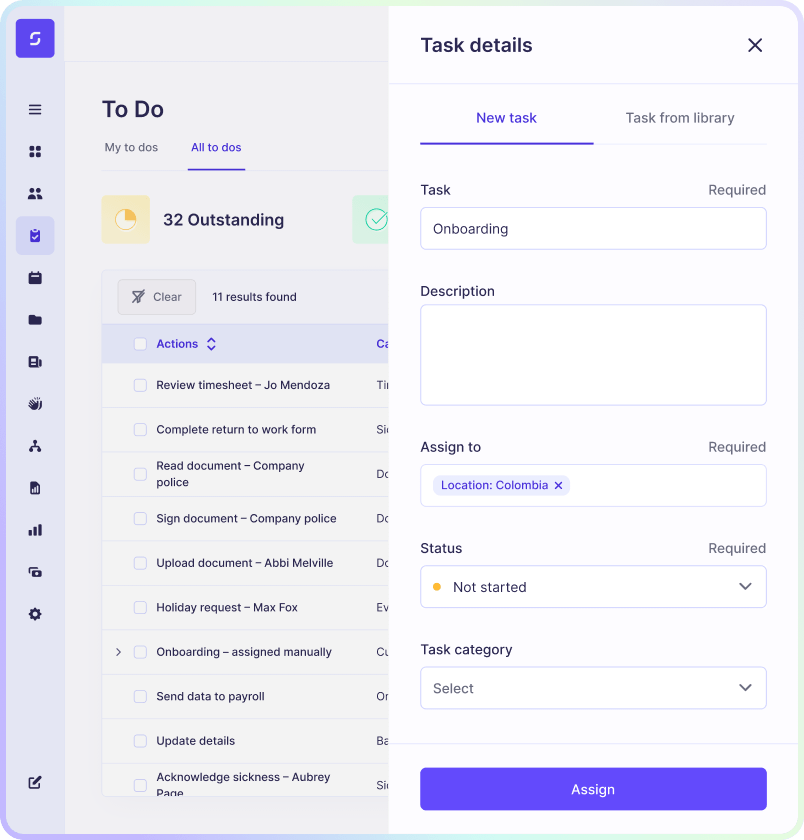Open the Status dropdown showing Not started

pyautogui.click(x=593, y=587)
